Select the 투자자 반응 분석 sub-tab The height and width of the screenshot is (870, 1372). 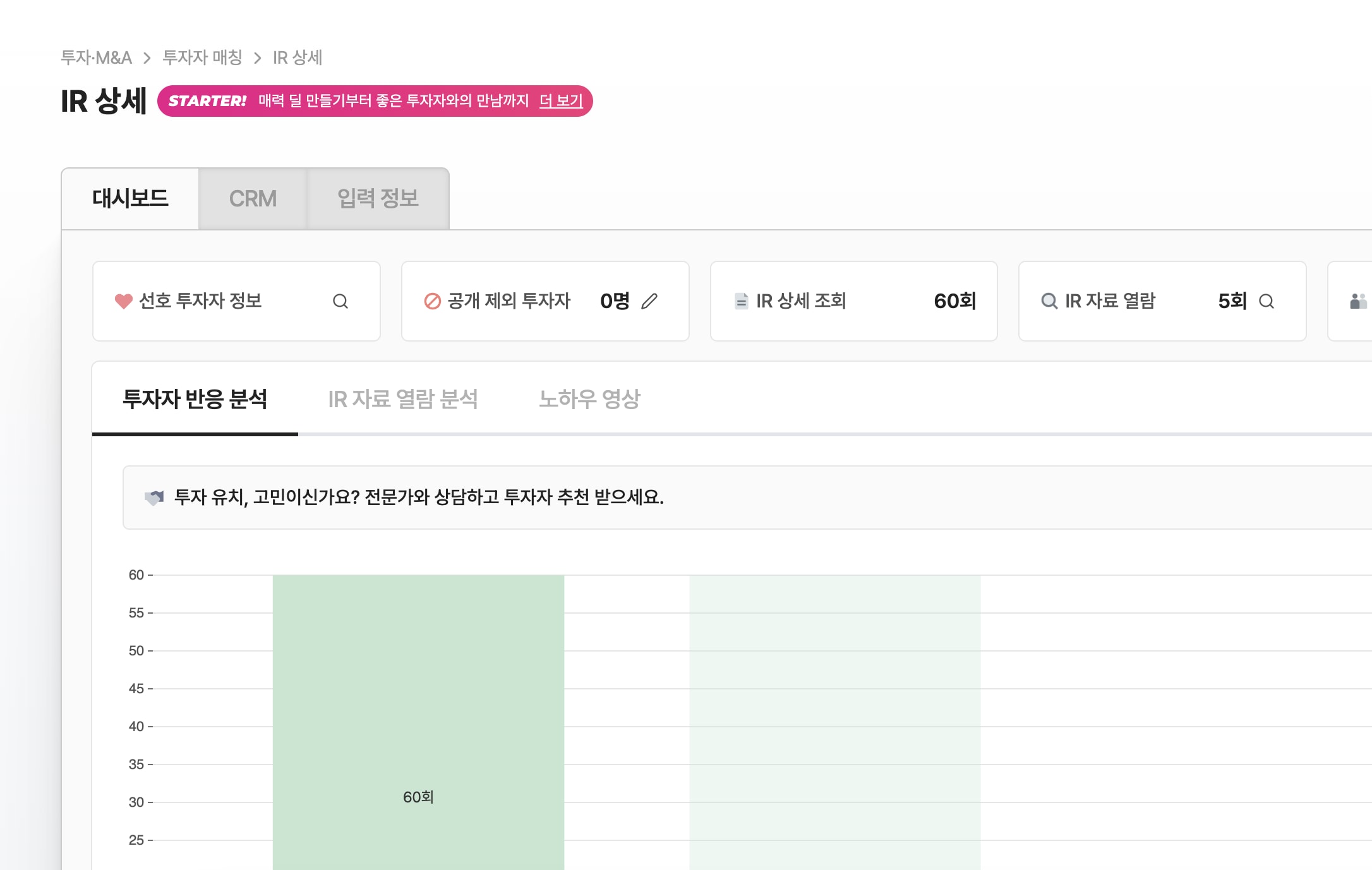[195, 399]
